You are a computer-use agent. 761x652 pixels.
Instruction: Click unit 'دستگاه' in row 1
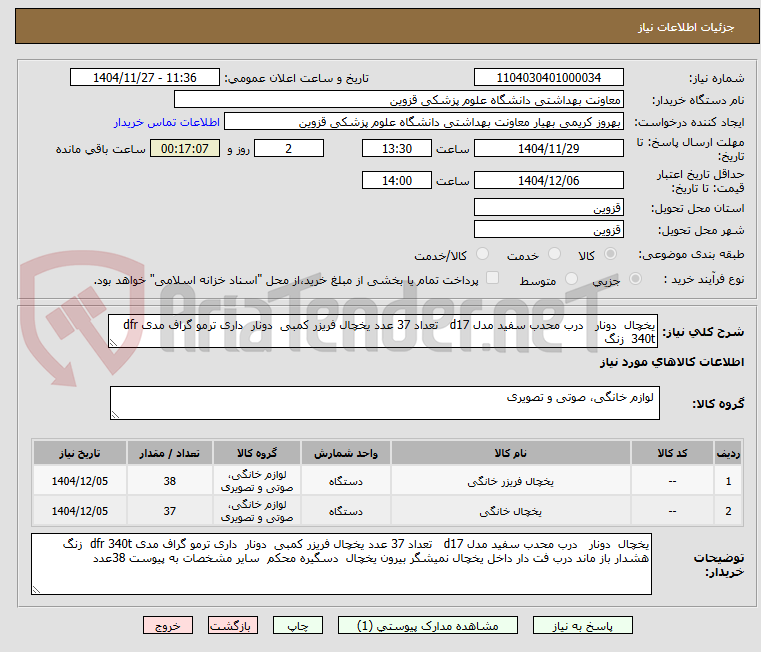pos(346,481)
